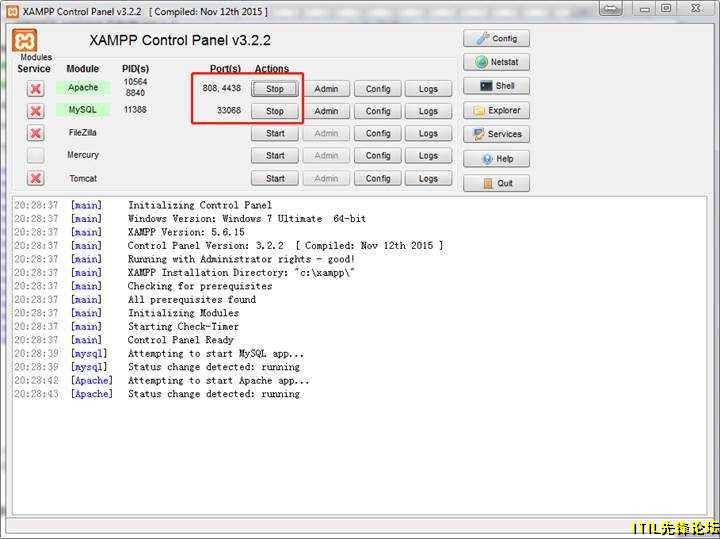Minimize the XAMPP window
Viewport: 720px width, 539px height.
pyautogui.click(x=645, y=9)
